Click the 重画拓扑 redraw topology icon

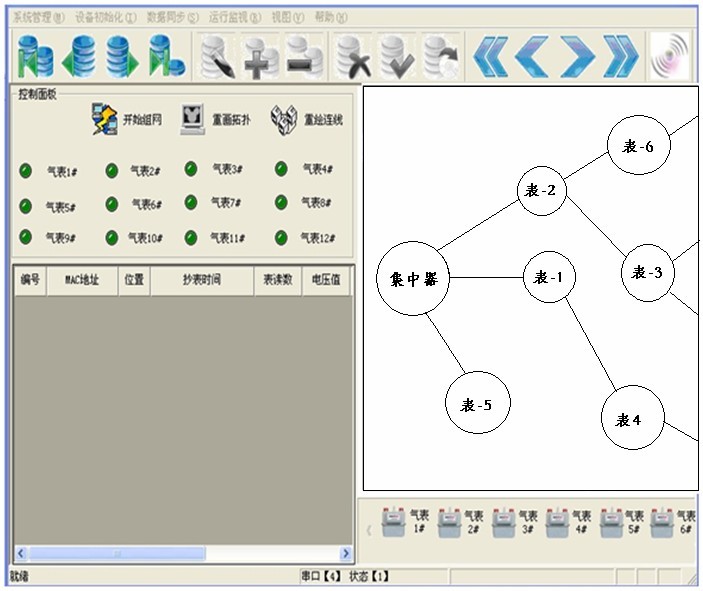(x=192, y=119)
